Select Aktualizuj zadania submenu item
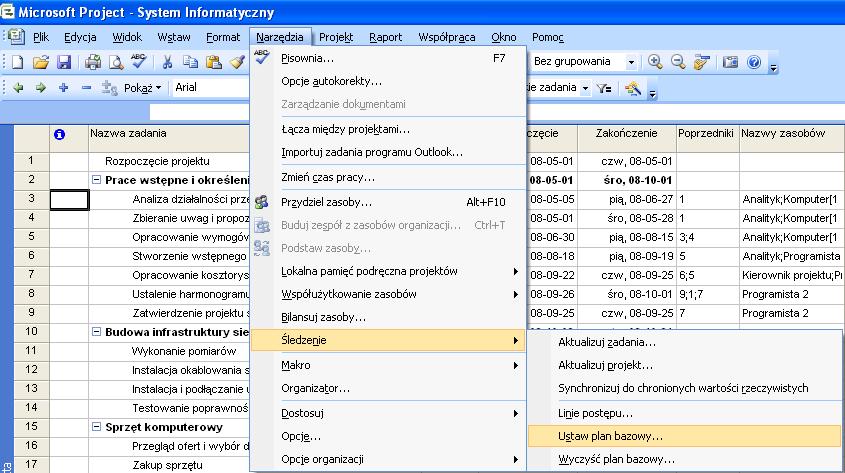 (684, 342)
